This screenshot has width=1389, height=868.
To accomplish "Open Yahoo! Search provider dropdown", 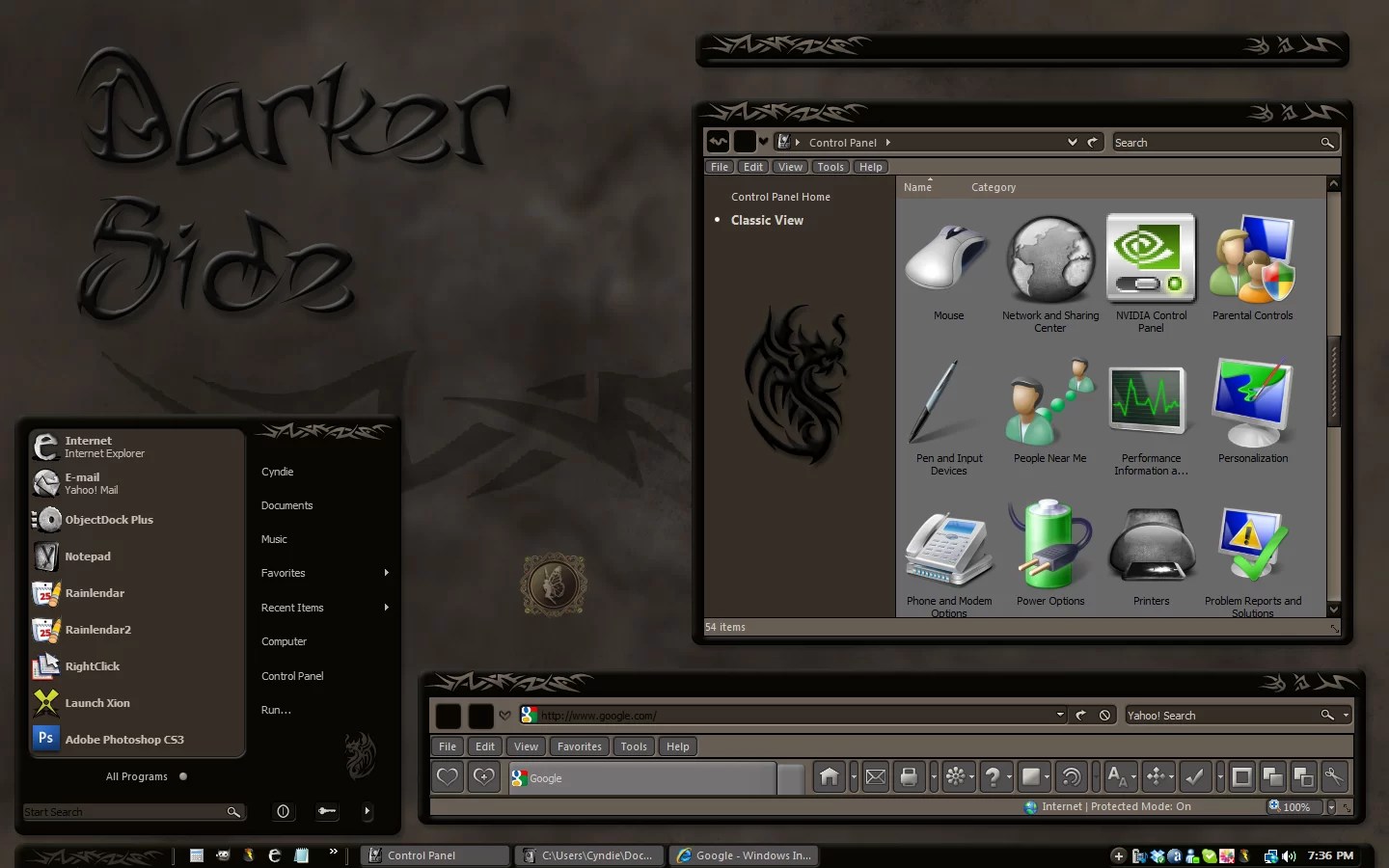I will (1346, 716).
